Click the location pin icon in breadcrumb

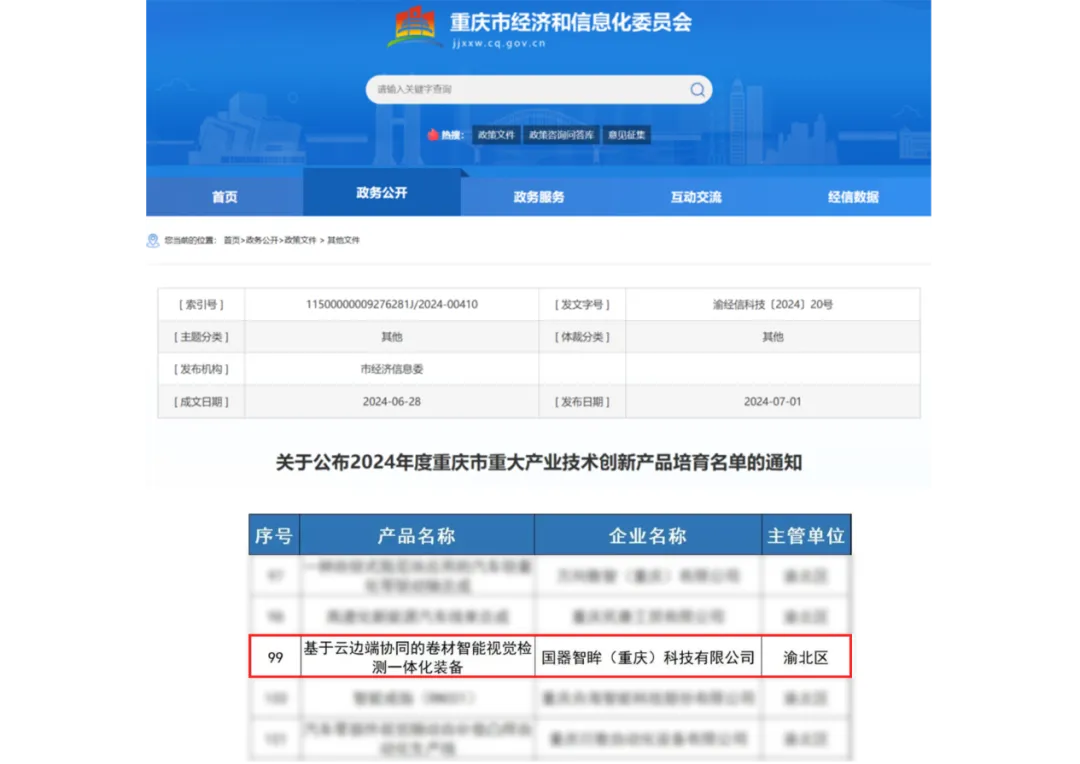coord(153,241)
